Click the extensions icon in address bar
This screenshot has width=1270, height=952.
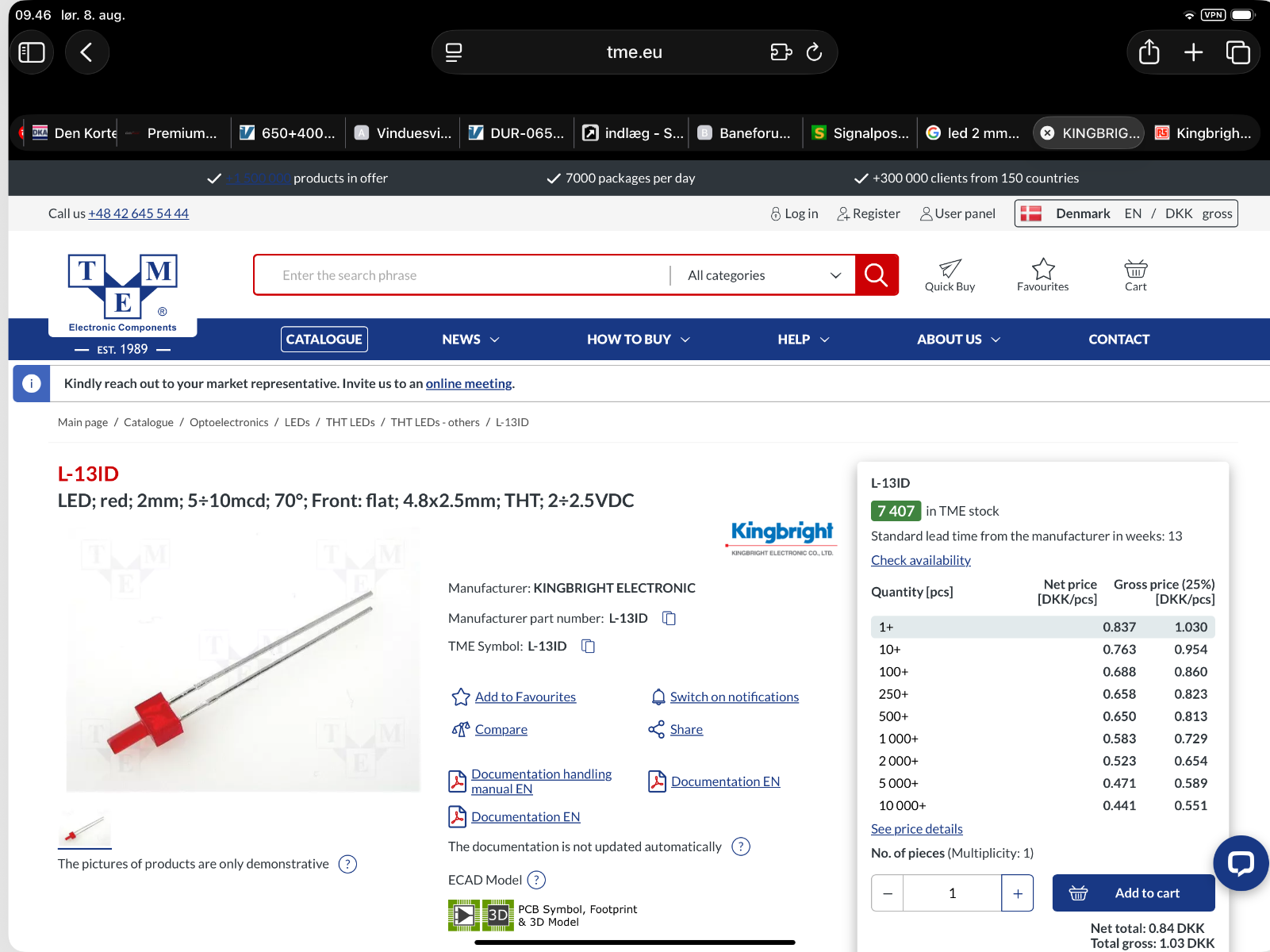point(781,52)
